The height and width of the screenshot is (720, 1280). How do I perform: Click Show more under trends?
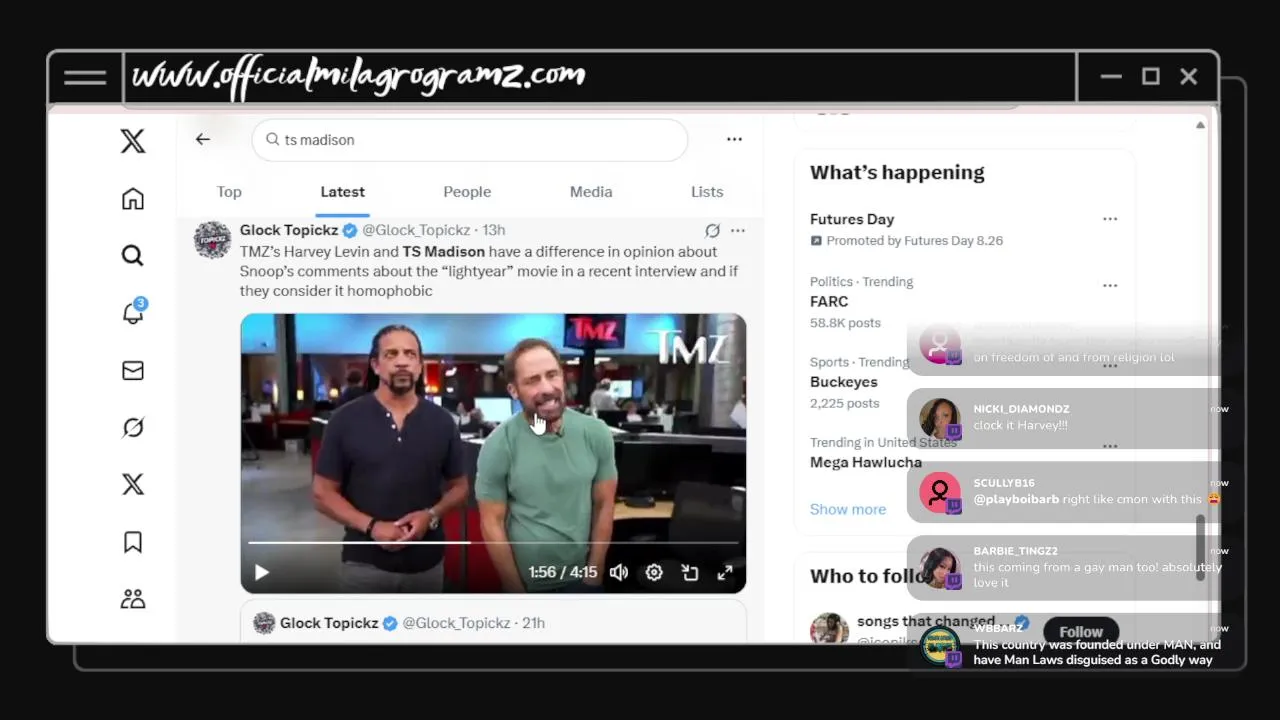(848, 509)
